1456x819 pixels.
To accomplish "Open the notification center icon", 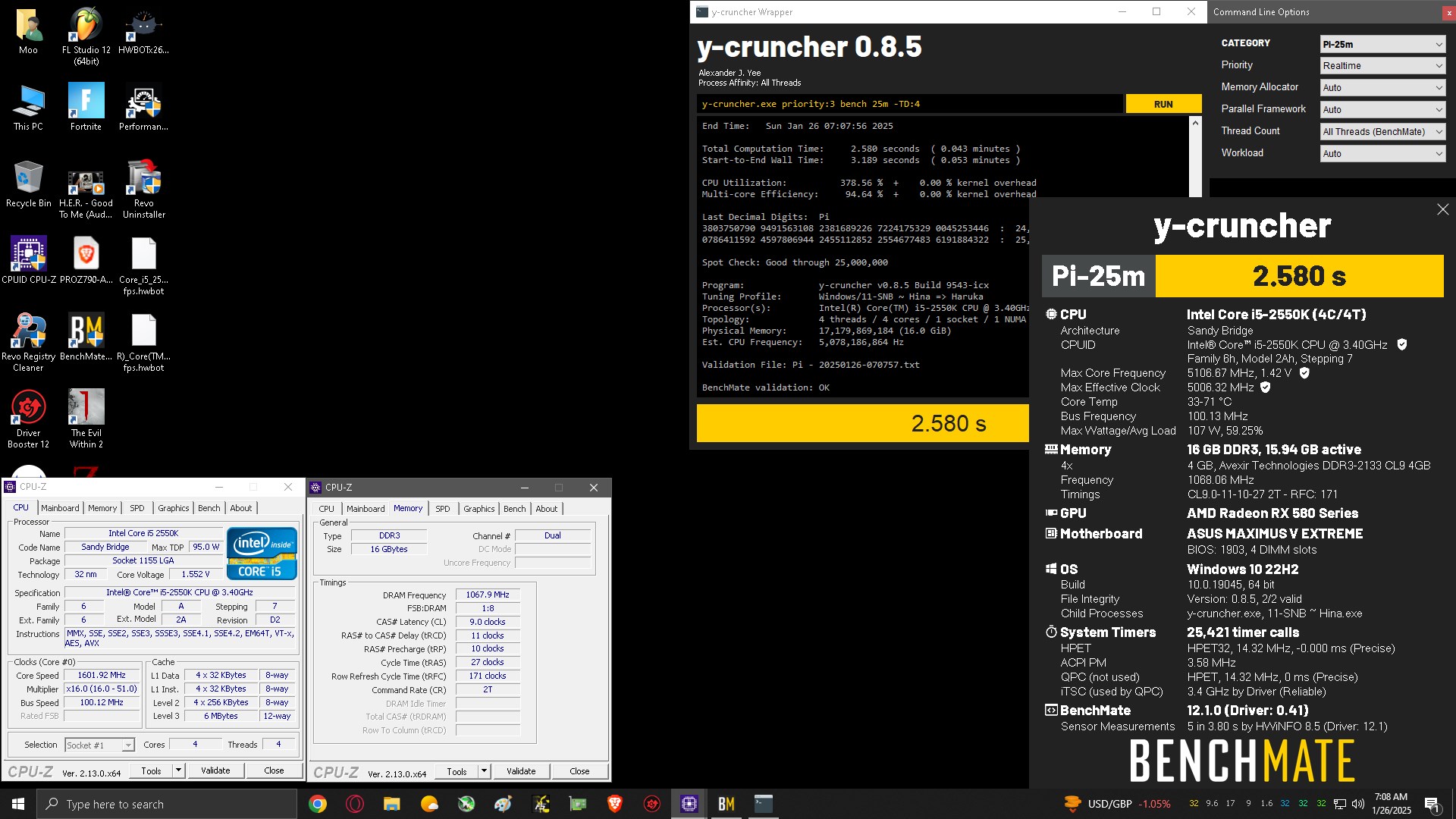I will tap(1432, 804).
